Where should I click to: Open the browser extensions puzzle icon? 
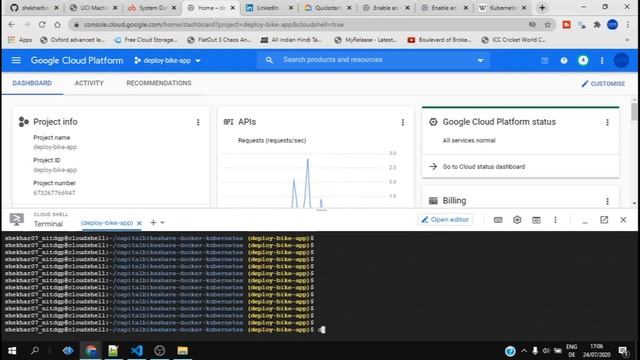(597, 24)
